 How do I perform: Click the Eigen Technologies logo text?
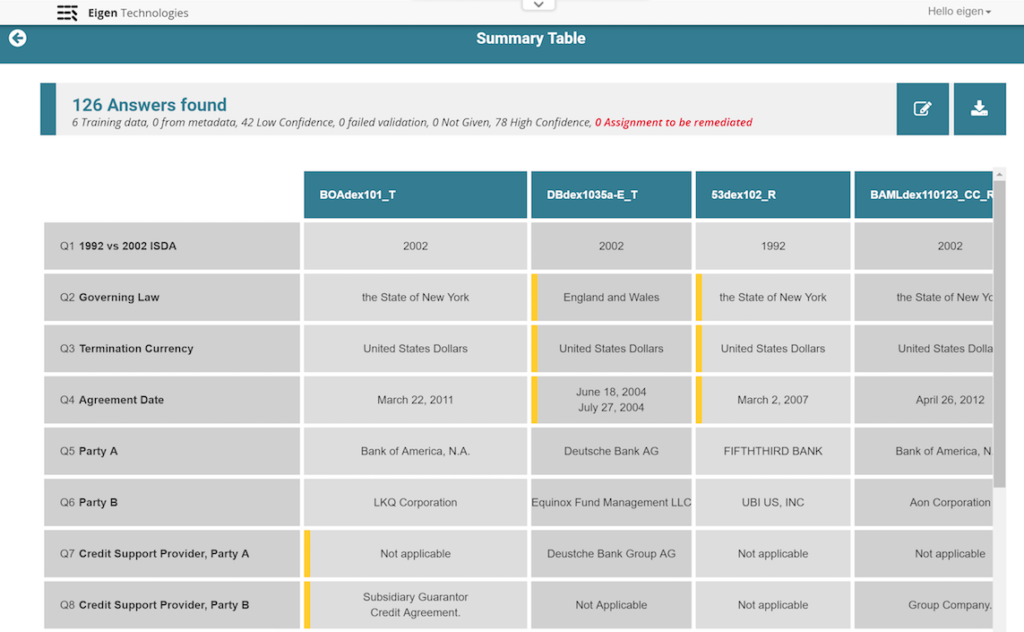tap(138, 13)
